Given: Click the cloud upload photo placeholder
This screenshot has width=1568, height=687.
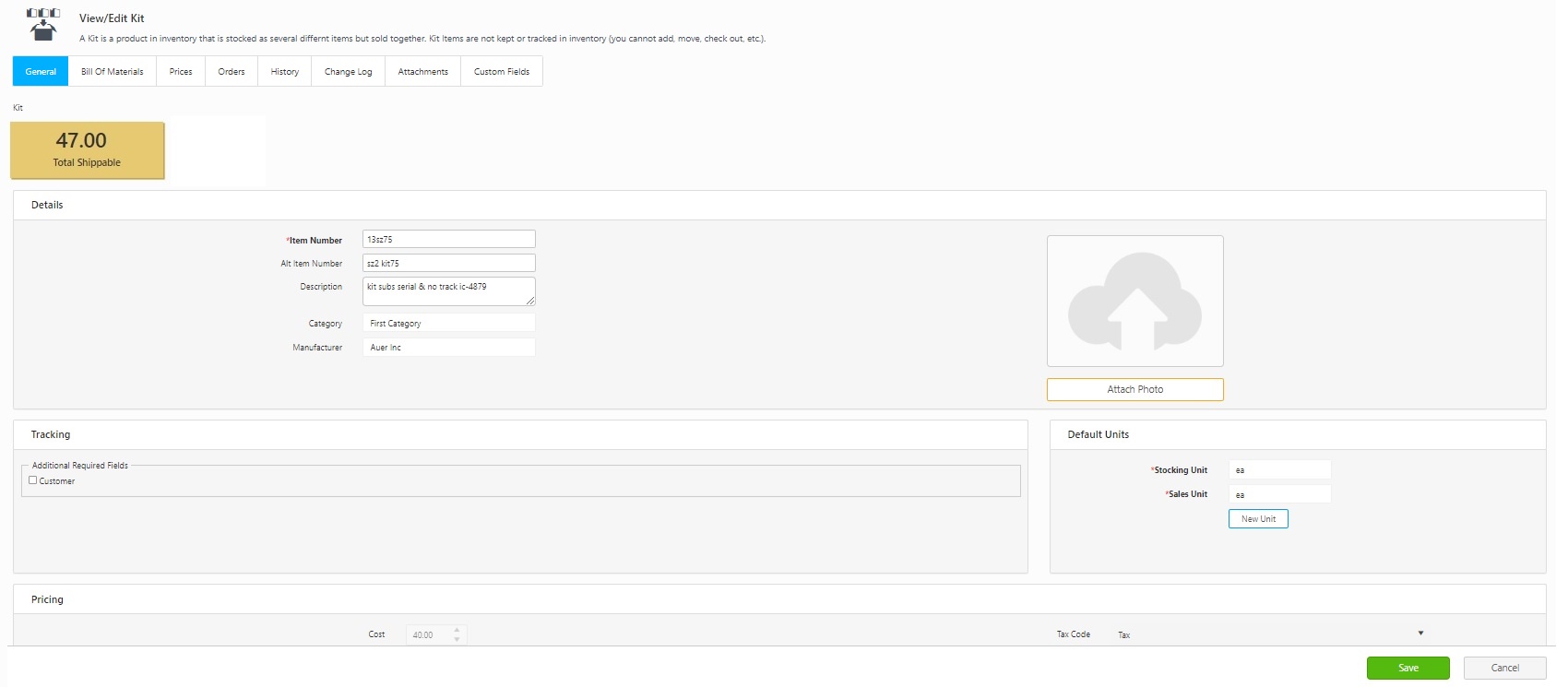Looking at the screenshot, I should tap(1134, 302).
